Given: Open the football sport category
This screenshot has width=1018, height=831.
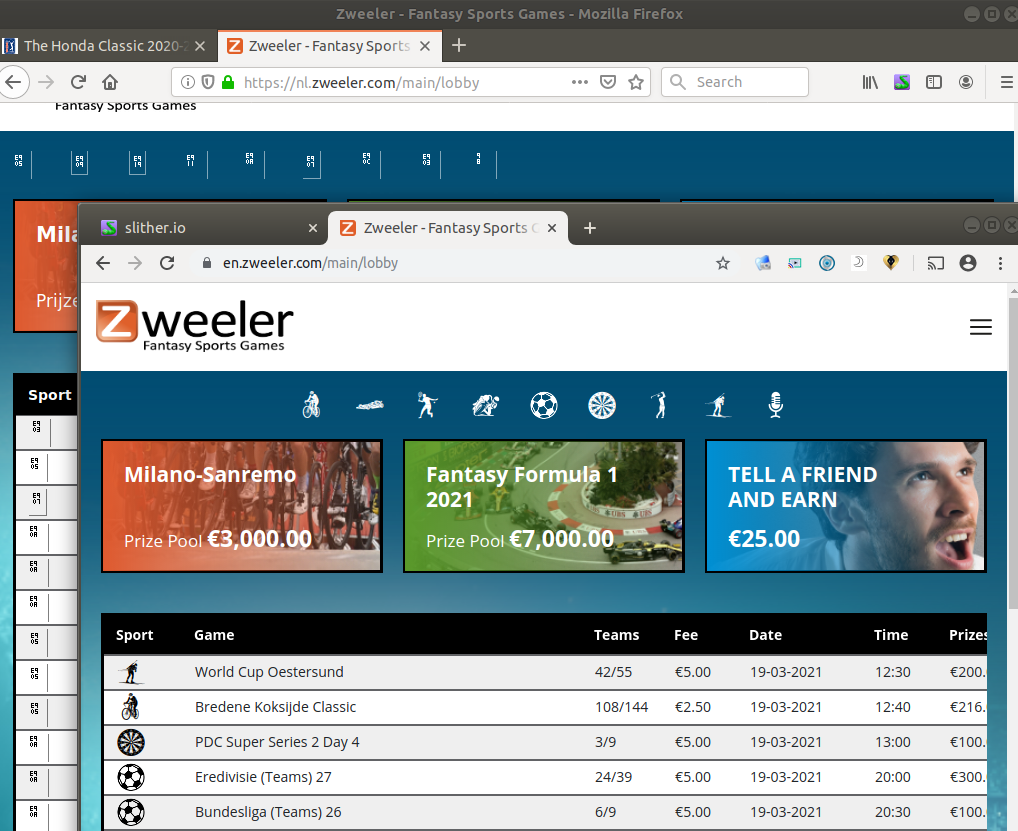Looking at the screenshot, I should pos(544,405).
